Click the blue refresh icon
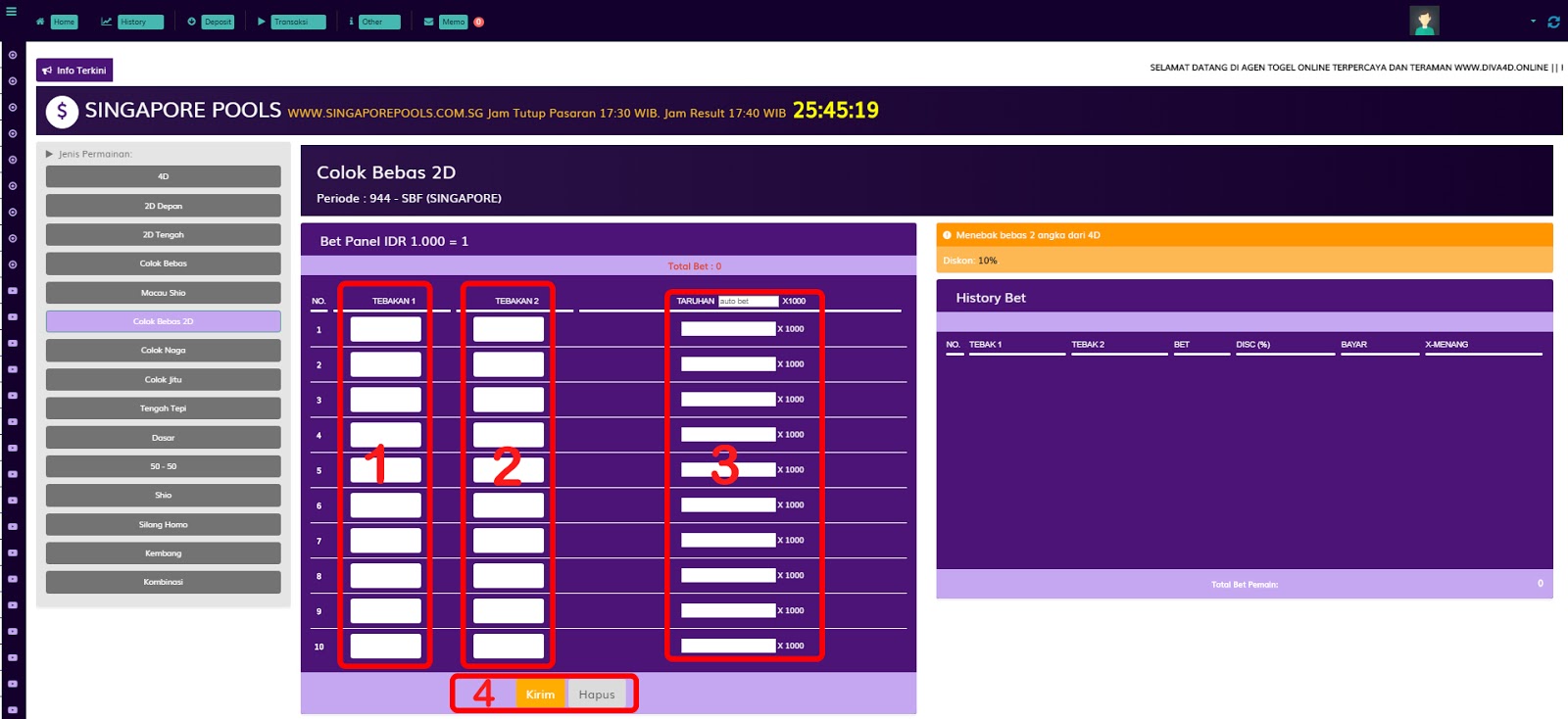 (1553, 22)
